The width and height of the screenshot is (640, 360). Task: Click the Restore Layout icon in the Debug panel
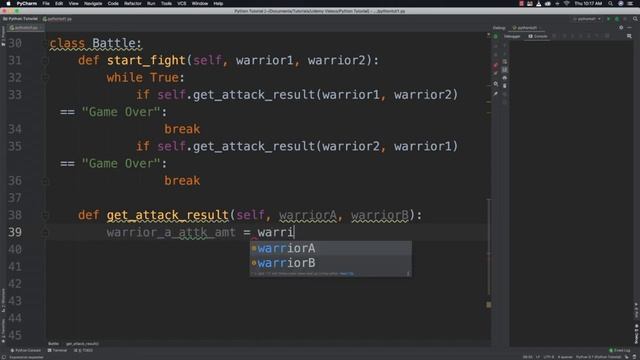629,36
